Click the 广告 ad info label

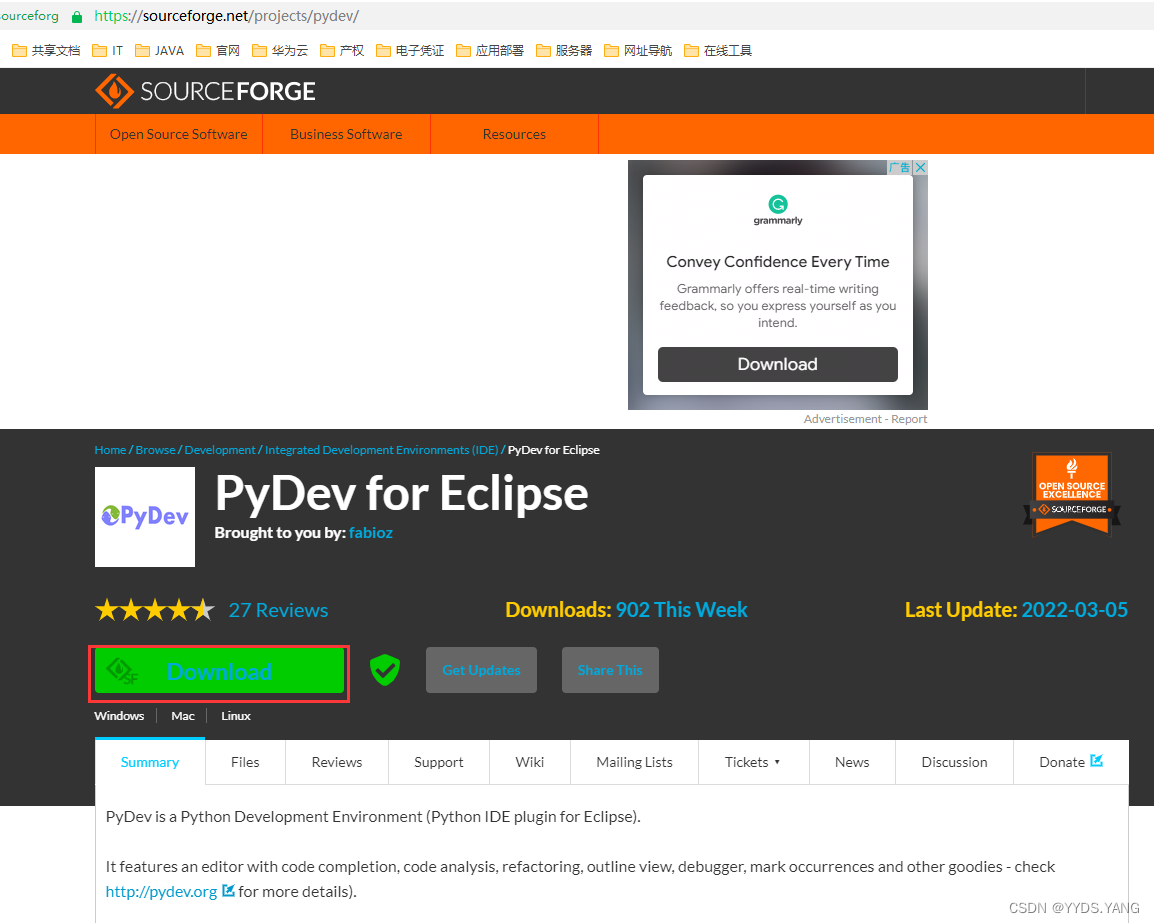tap(899, 167)
